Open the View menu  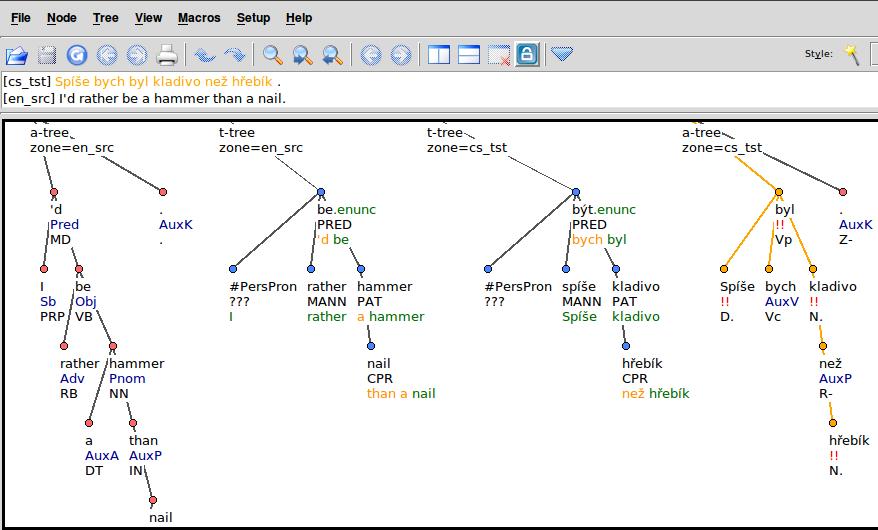[148, 18]
